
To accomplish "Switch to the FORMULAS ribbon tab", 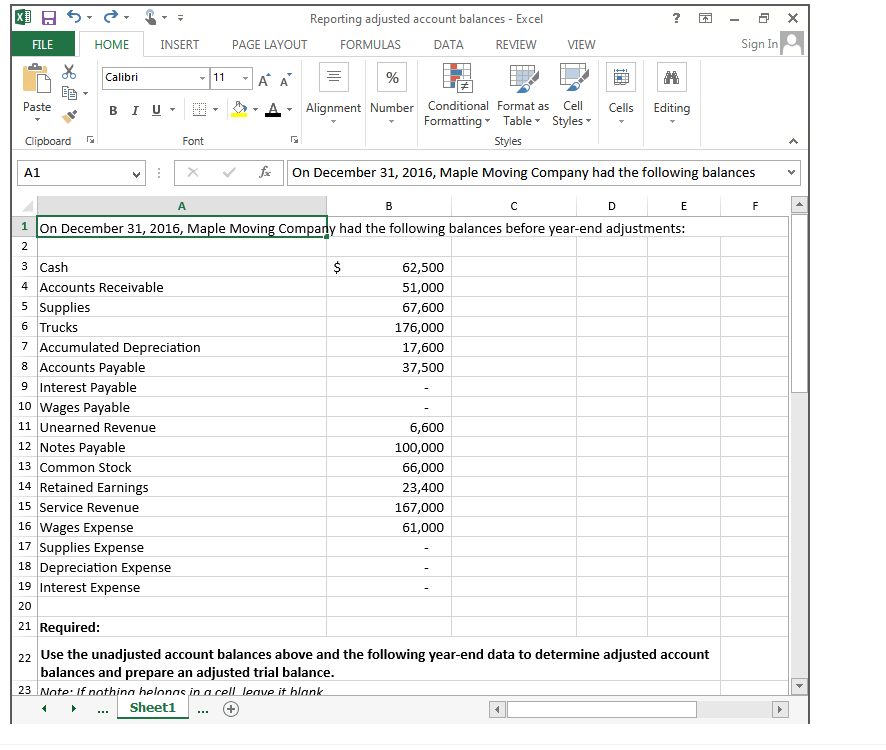I will pos(370,44).
